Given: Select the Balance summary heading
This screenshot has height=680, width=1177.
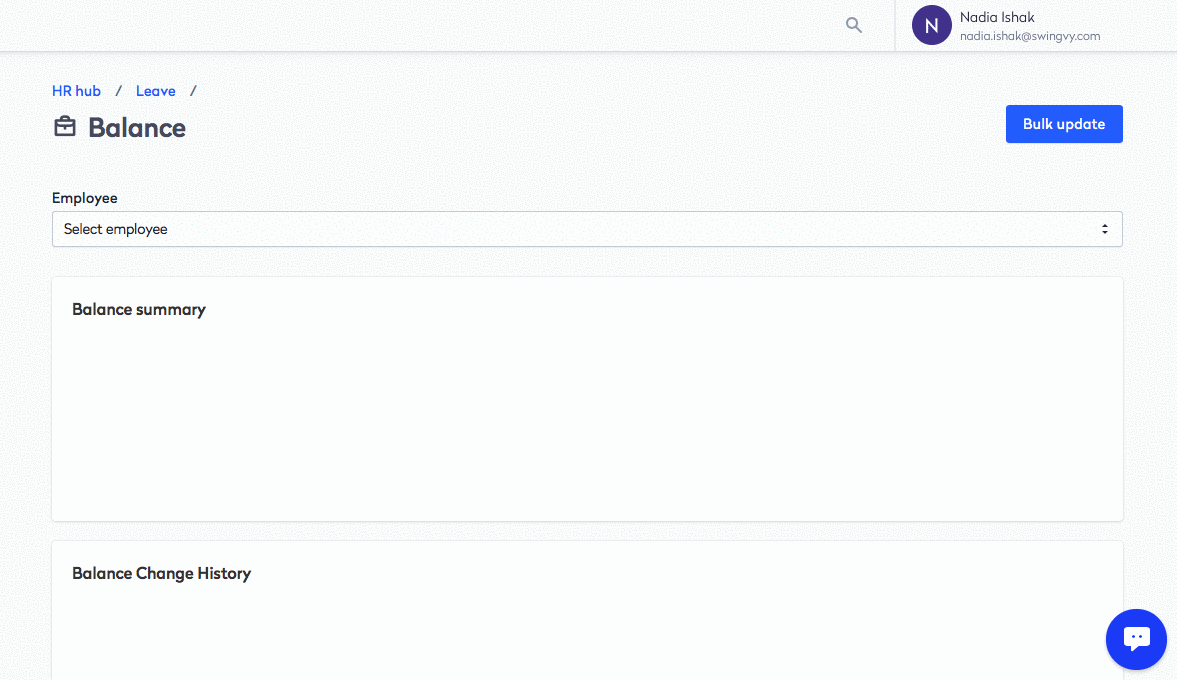Looking at the screenshot, I should click(x=139, y=309).
